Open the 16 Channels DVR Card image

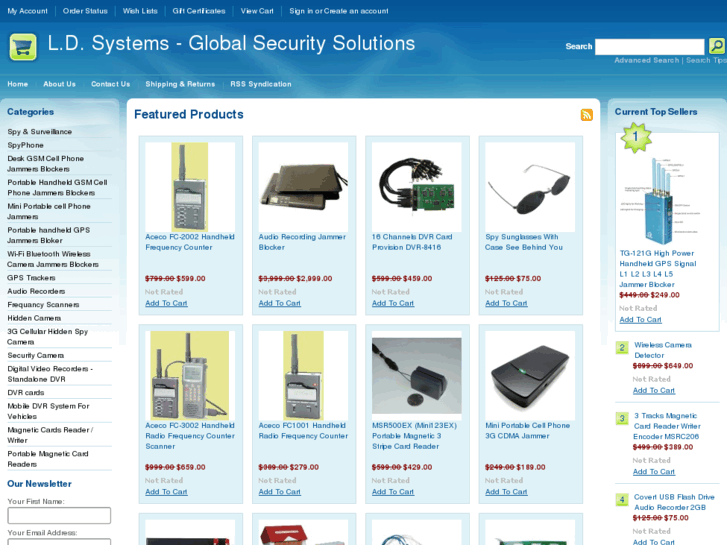click(416, 187)
